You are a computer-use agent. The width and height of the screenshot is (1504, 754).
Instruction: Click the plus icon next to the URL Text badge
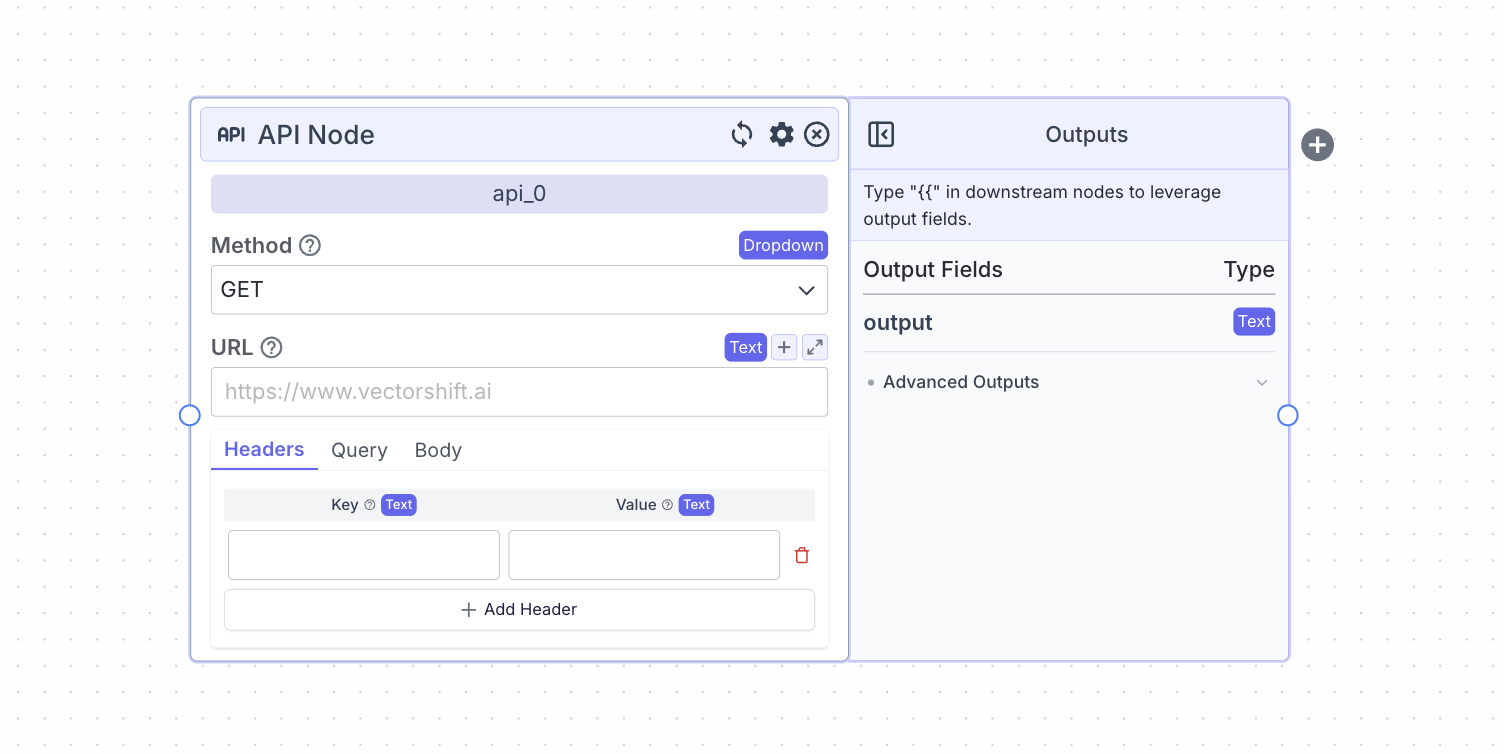[x=784, y=347]
